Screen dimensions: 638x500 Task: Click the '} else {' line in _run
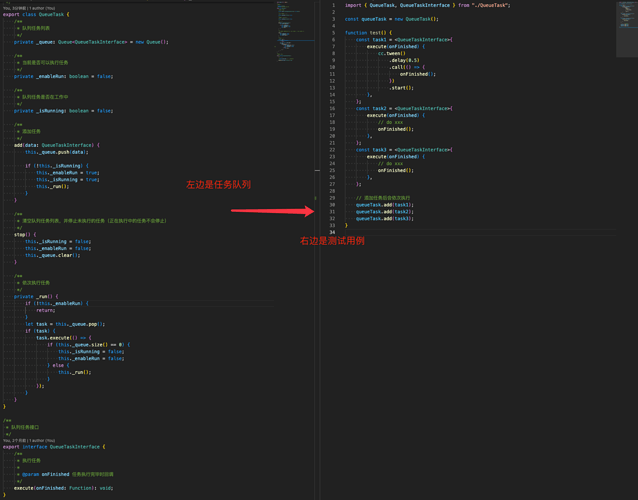click(x=58, y=365)
